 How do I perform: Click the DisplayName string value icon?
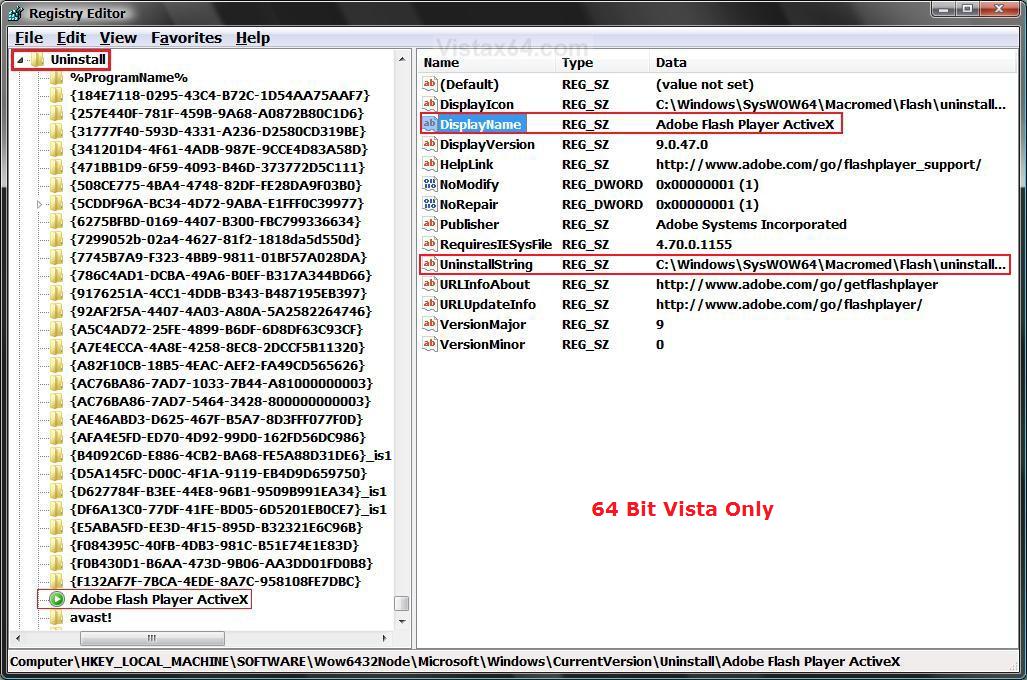pyautogui.click(x=430, y=124)
